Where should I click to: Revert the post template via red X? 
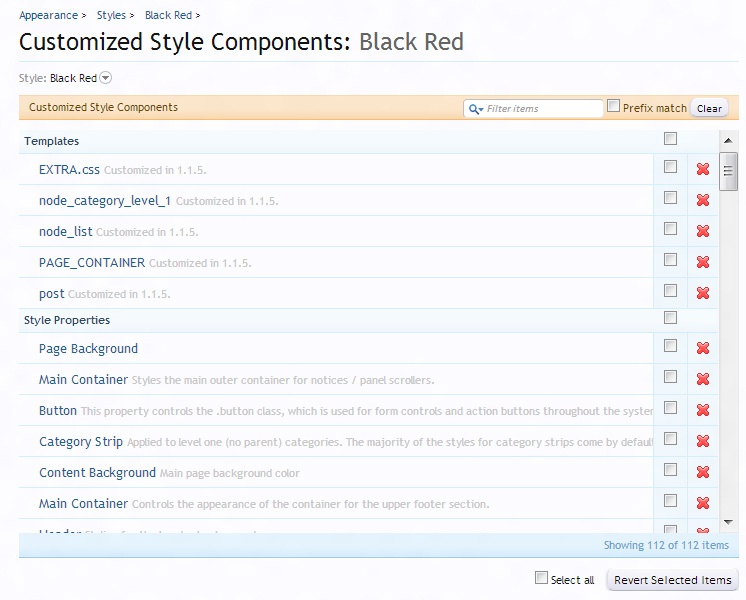[x=703, y=293]
